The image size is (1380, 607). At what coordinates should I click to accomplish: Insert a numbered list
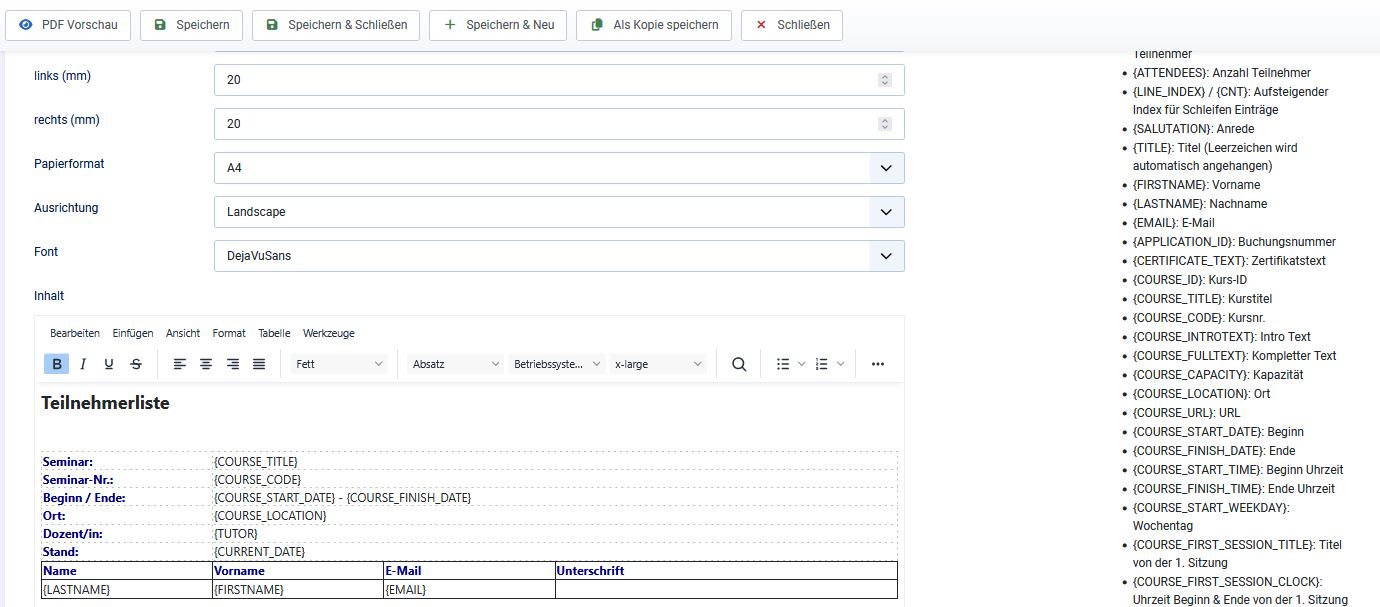coord(822,364)
